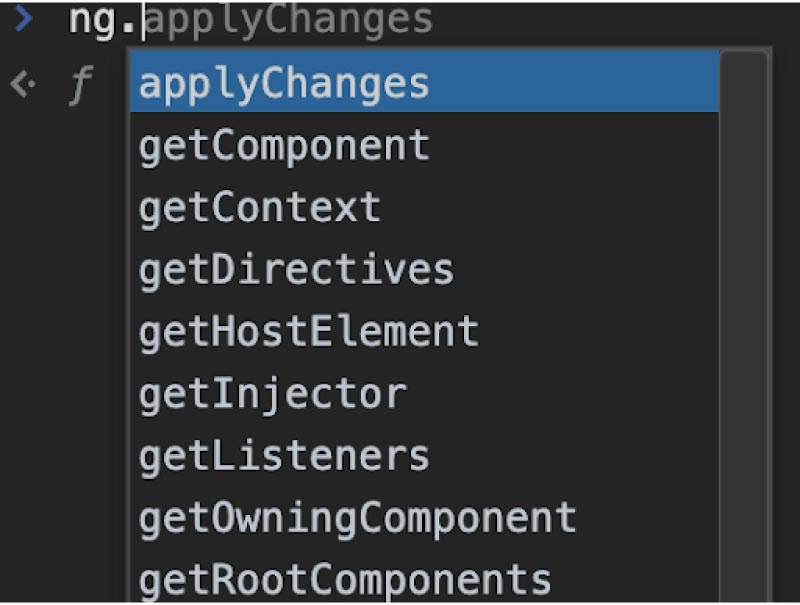Viewport: 800px width, 605px height.
Task: Click empty console area beneath the f output
Action: tap(64, 357)
